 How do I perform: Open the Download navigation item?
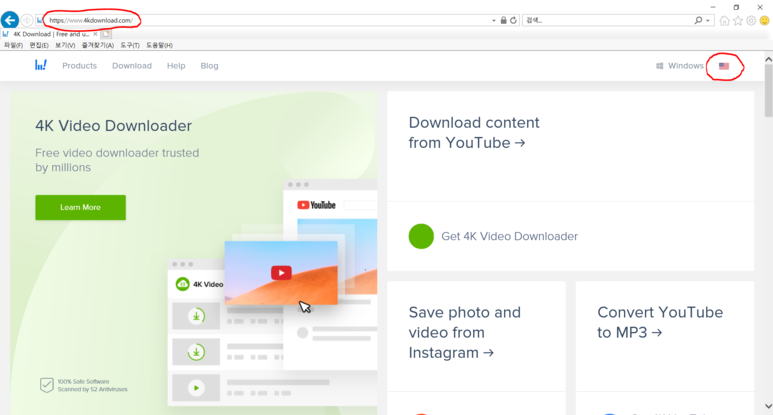point(132,66)
